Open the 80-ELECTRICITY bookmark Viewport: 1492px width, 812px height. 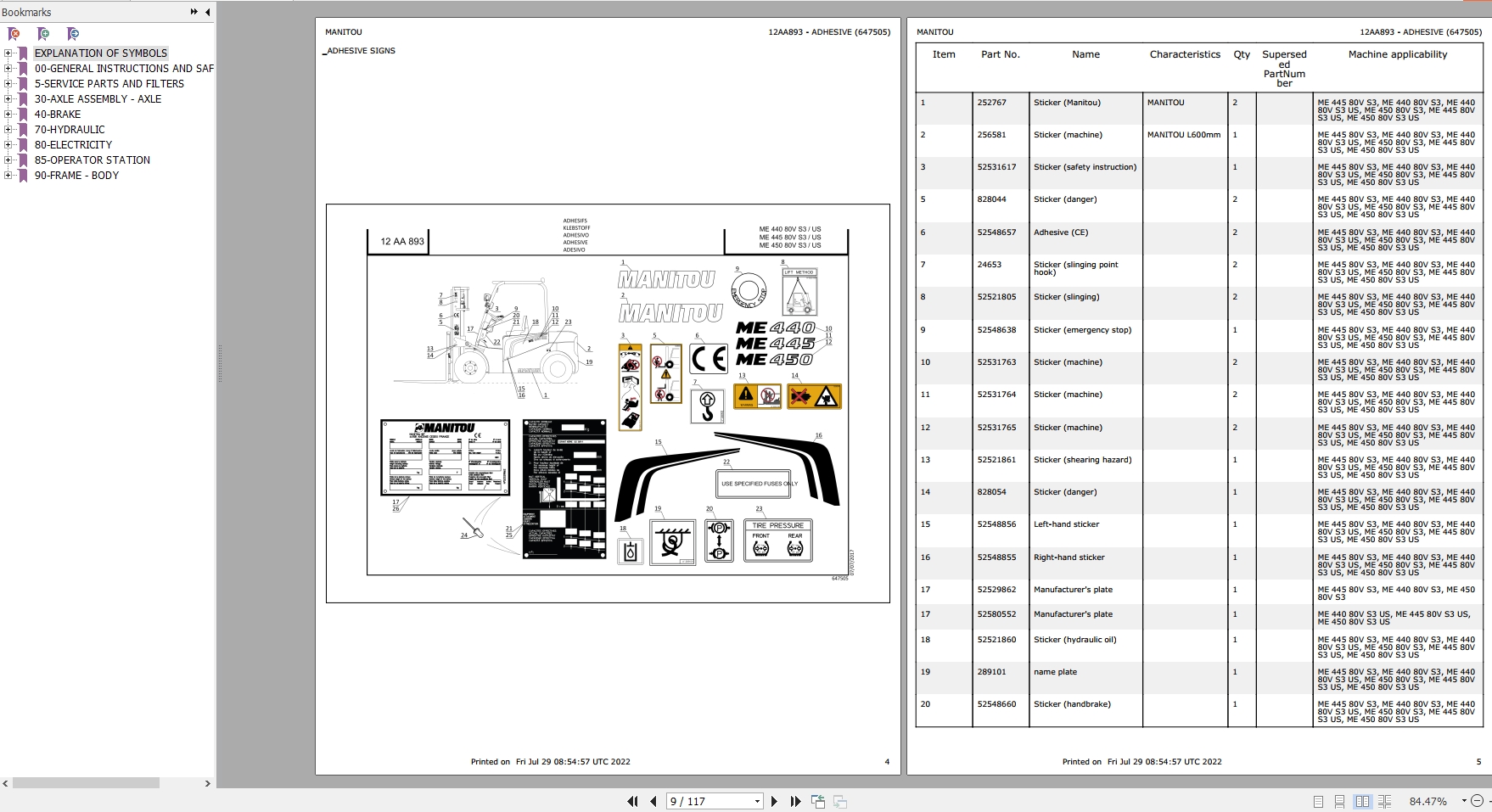coord(73,144)
